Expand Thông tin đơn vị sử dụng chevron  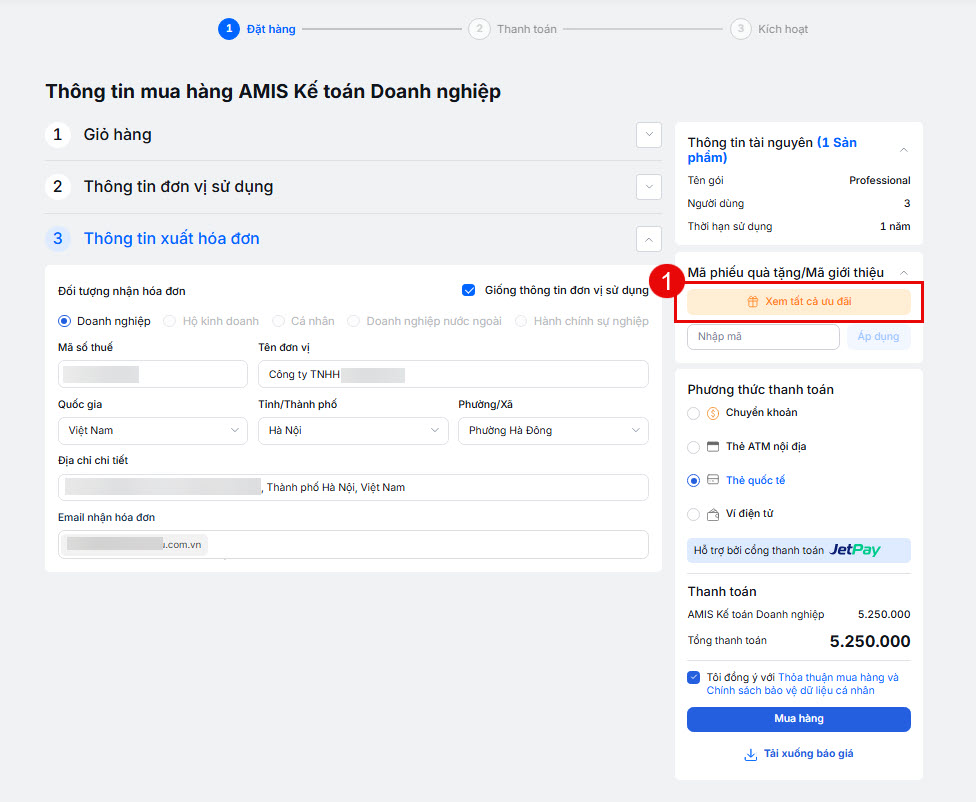649,187
